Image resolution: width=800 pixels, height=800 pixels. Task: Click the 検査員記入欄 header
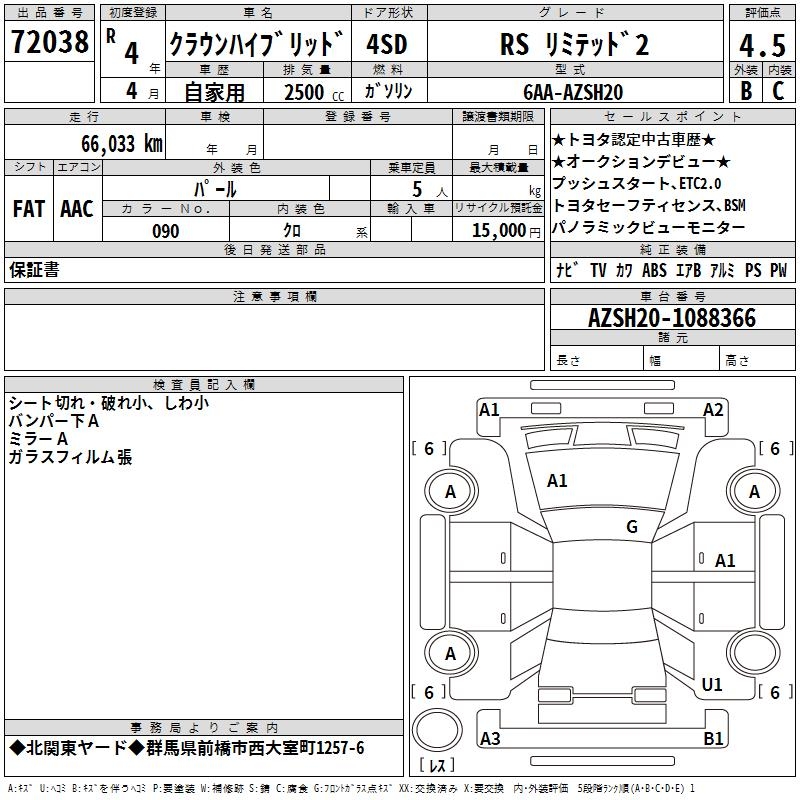(204, 385)
